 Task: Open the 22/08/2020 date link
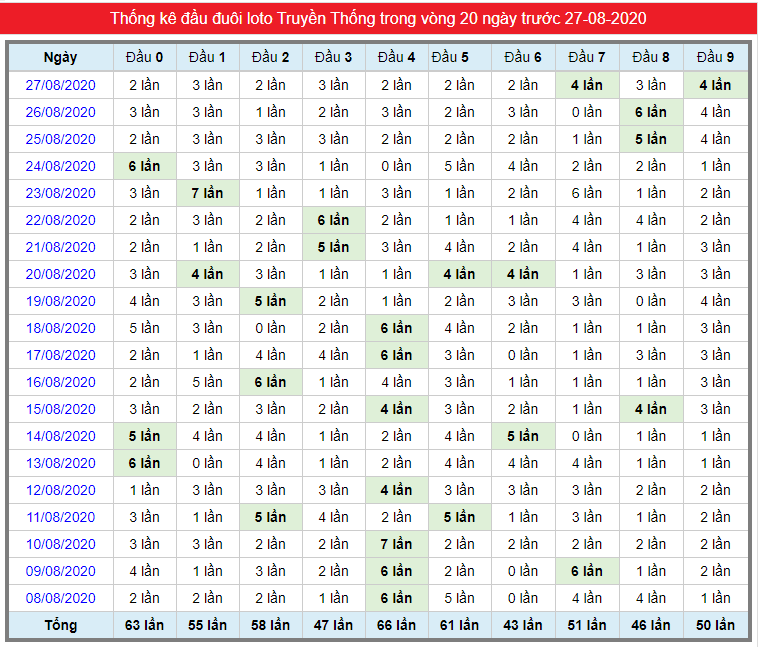pos(60,220)
